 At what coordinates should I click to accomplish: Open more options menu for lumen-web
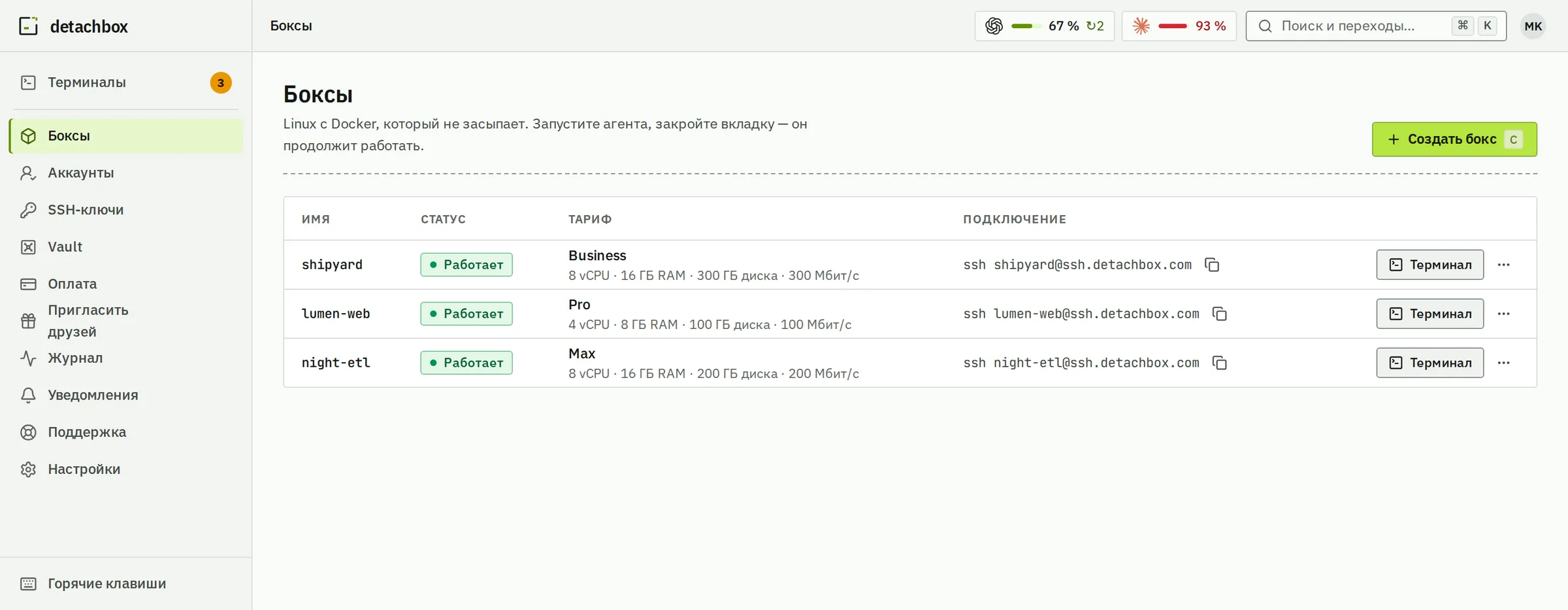(1503, 314)
